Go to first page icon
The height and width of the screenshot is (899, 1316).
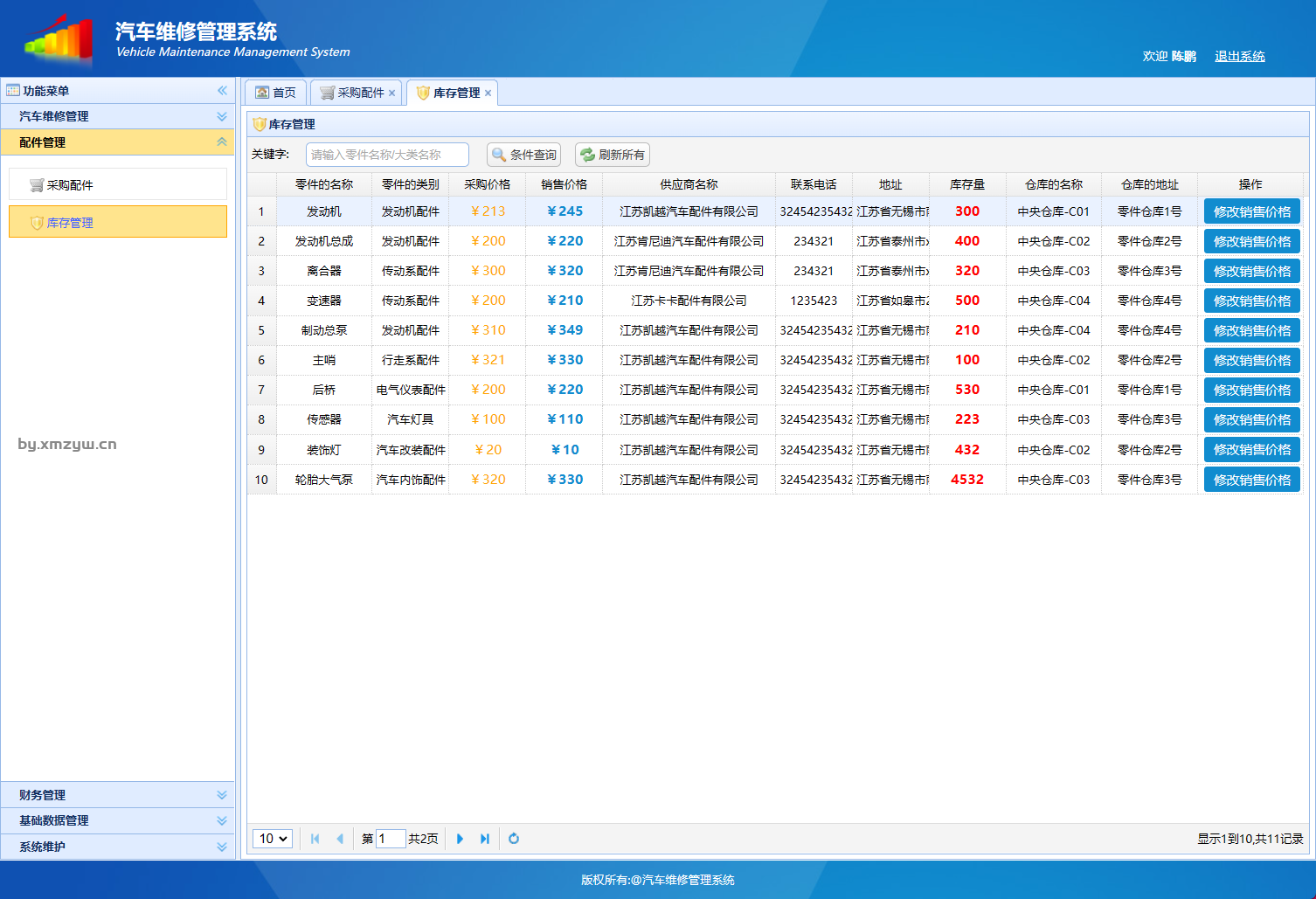(315, 839)
